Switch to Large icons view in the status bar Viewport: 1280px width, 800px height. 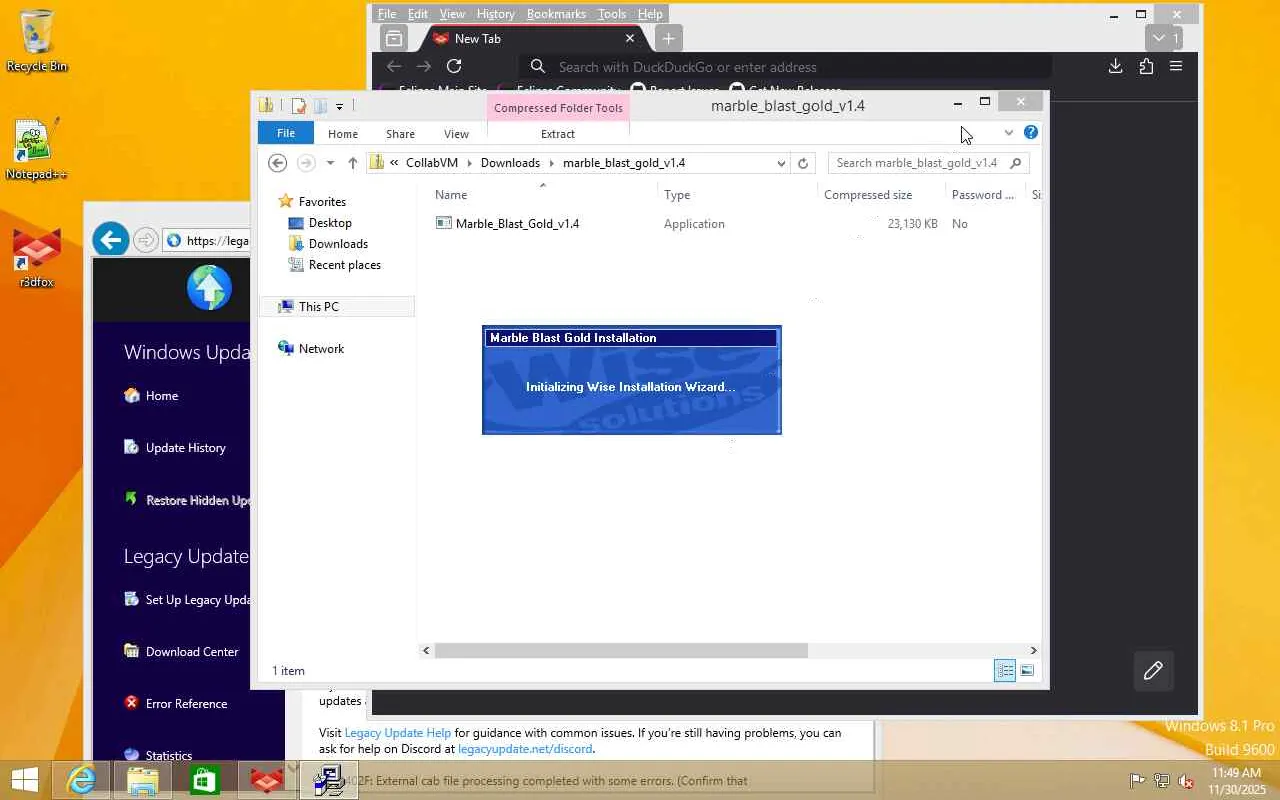[1027, 671]
